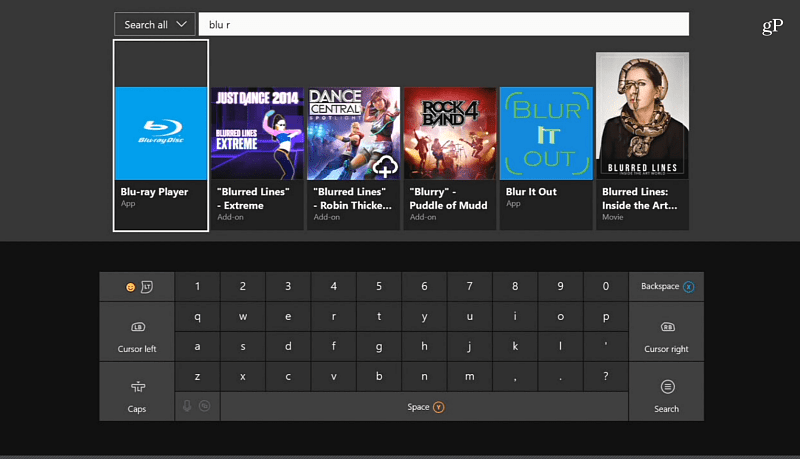The image size is (800, 459).
Task: Tap the number 2 key
Action: 243,287
